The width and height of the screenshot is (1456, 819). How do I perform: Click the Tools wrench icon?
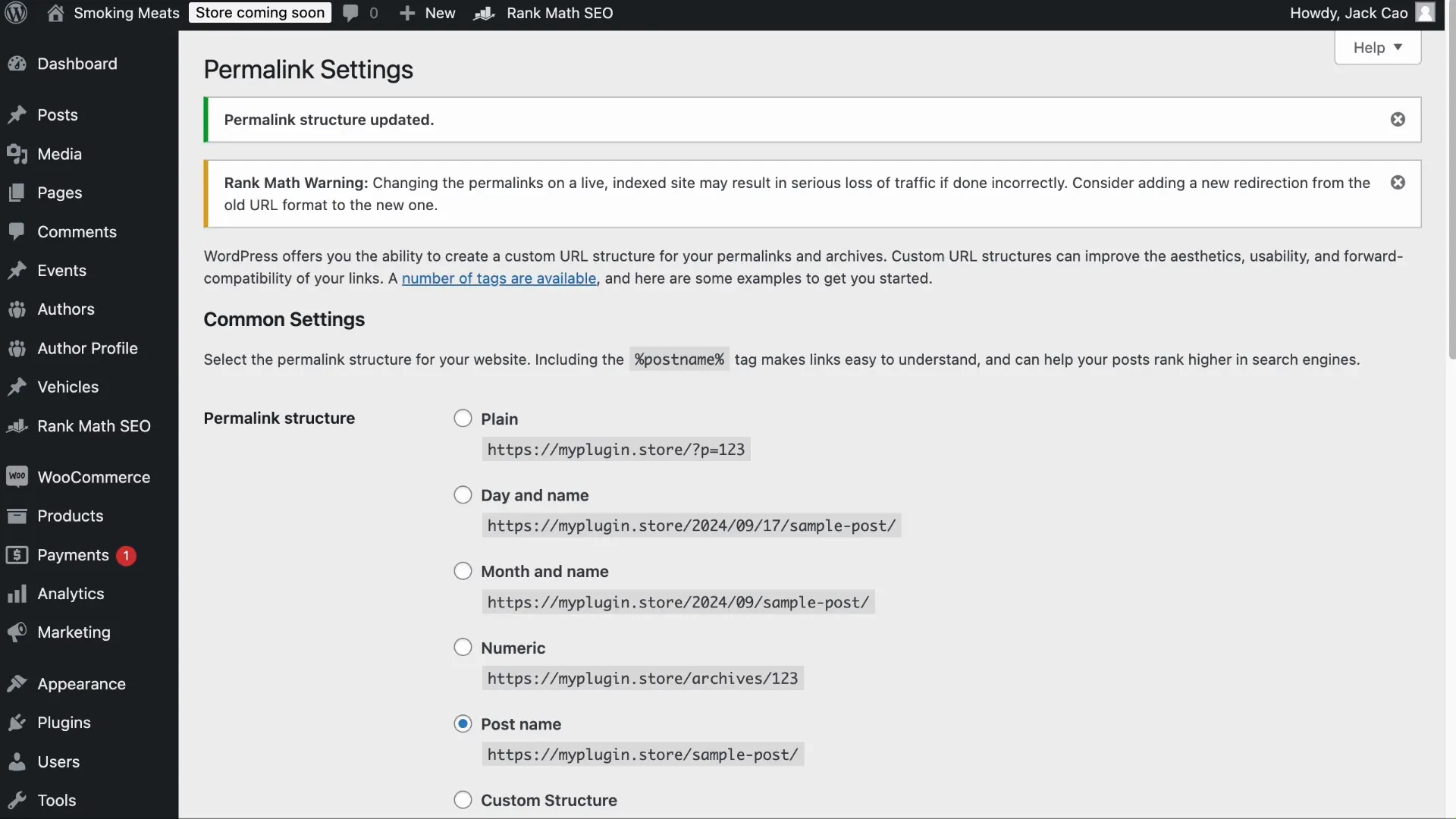click(17, 800)
